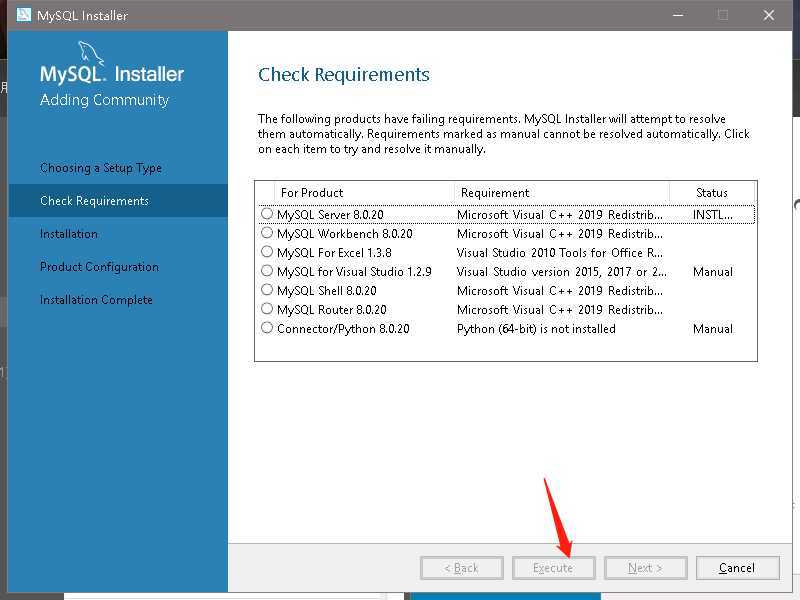Viewport: 800px width, 600px height.
Task: Click 'MySQL for Visual Studio 1.2.9' product name
Action: point(354,271)
